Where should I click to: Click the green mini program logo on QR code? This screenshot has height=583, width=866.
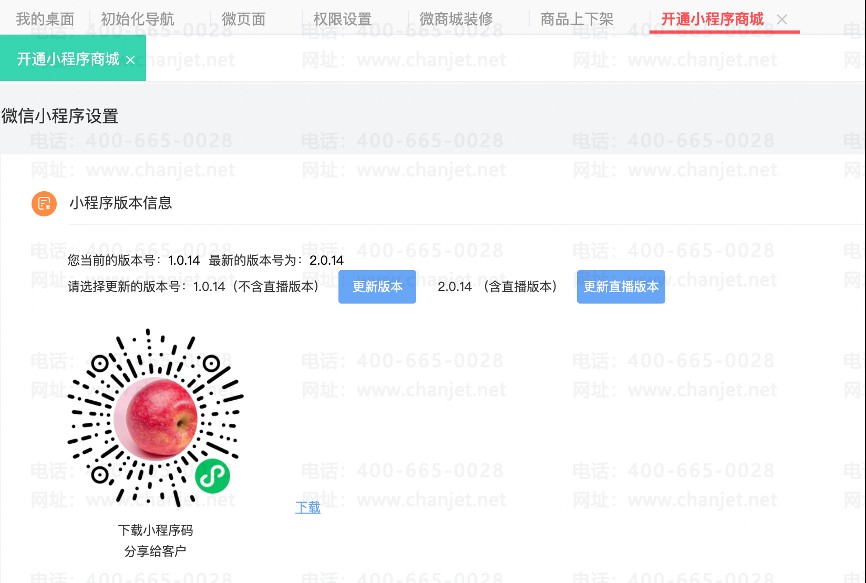[x=213, y=476]
